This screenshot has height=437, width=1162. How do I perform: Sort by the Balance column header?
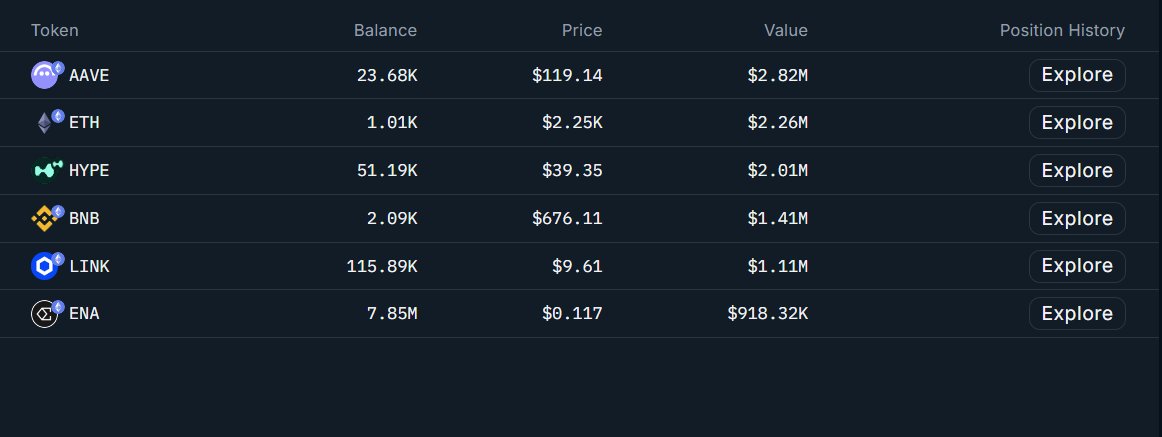pos(385,30)
